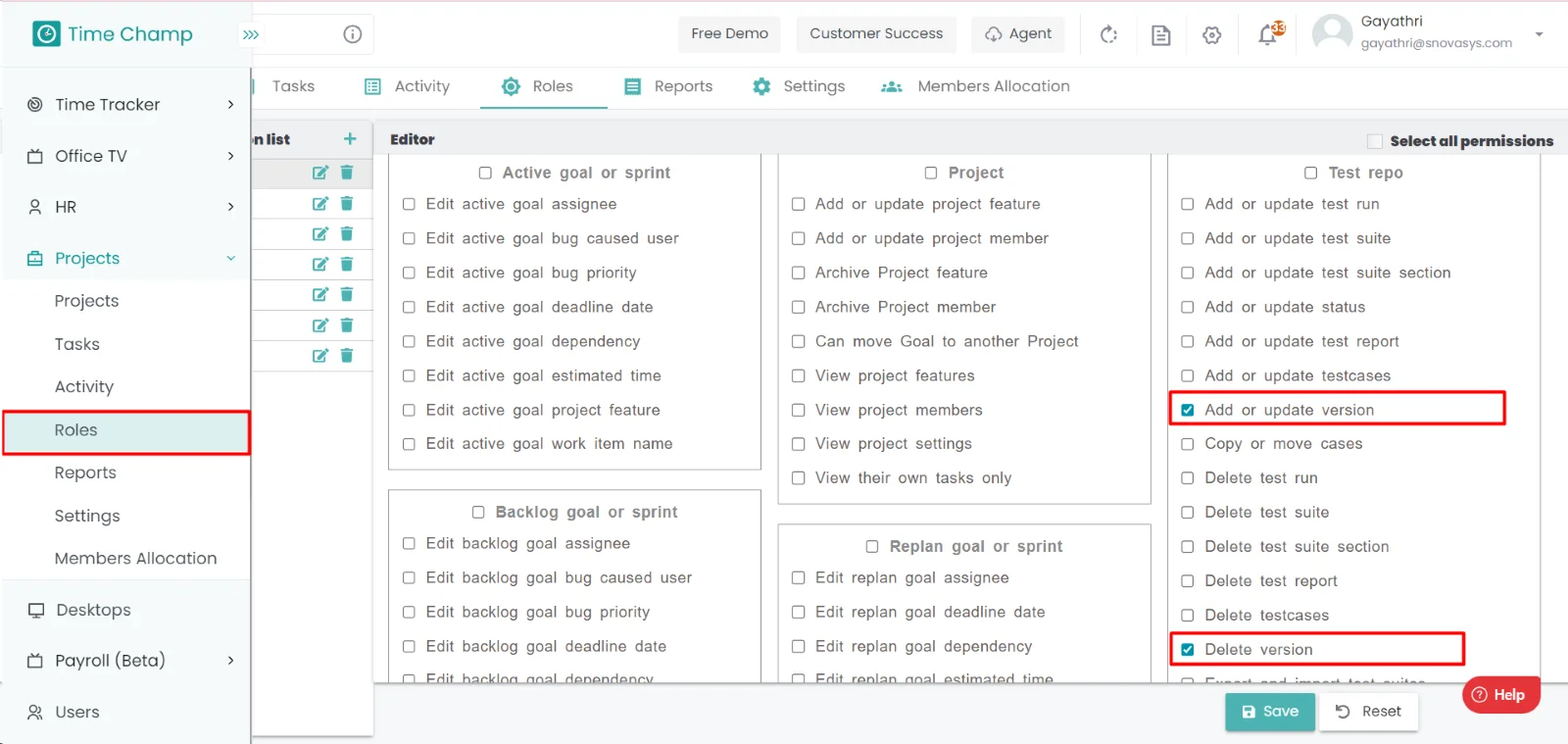
Task: Open the info circle icon
Action: click(353, 34)
